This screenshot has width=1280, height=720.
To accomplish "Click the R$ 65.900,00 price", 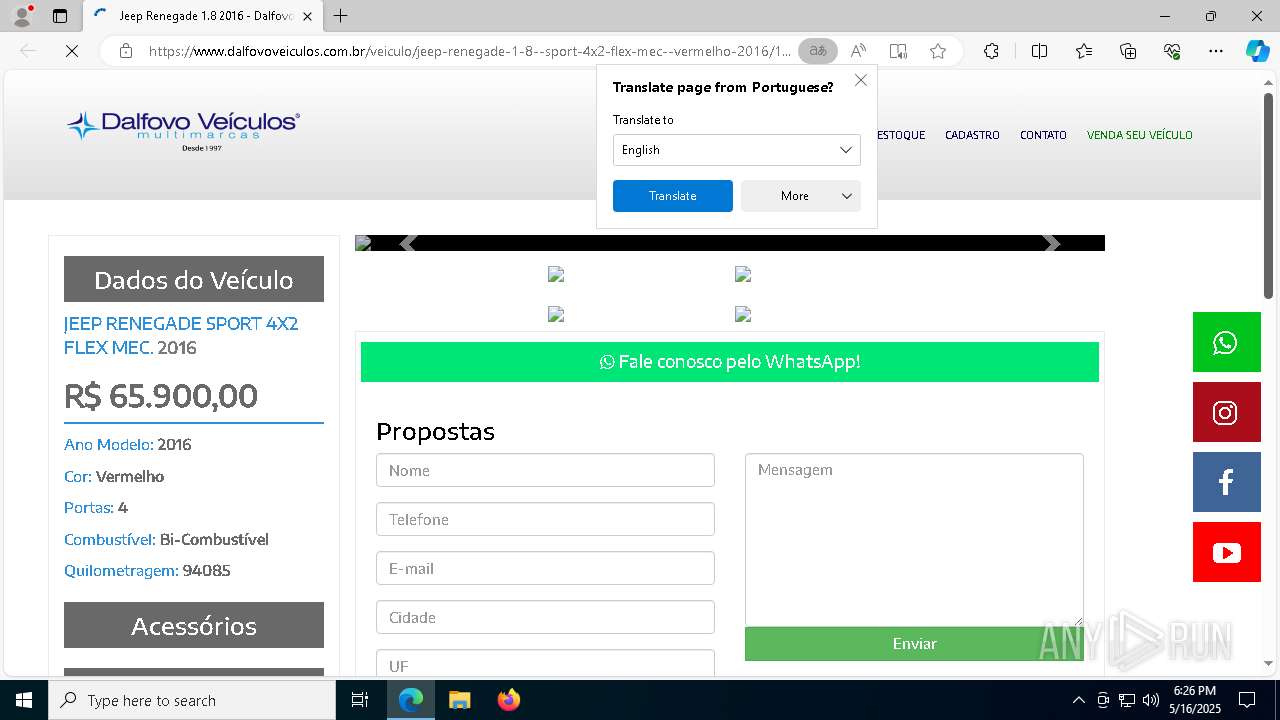I will click(161, 396).
